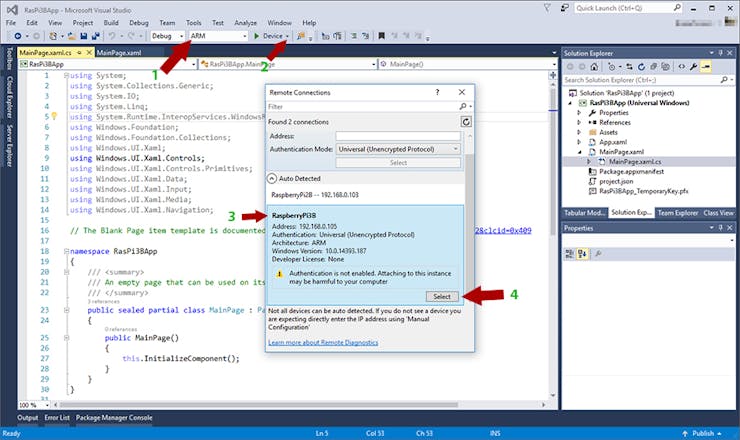This screenshot has width=740, height=440.
Task: Collapse the MainPage.xaml tree node
Action: tap(580, 152)
